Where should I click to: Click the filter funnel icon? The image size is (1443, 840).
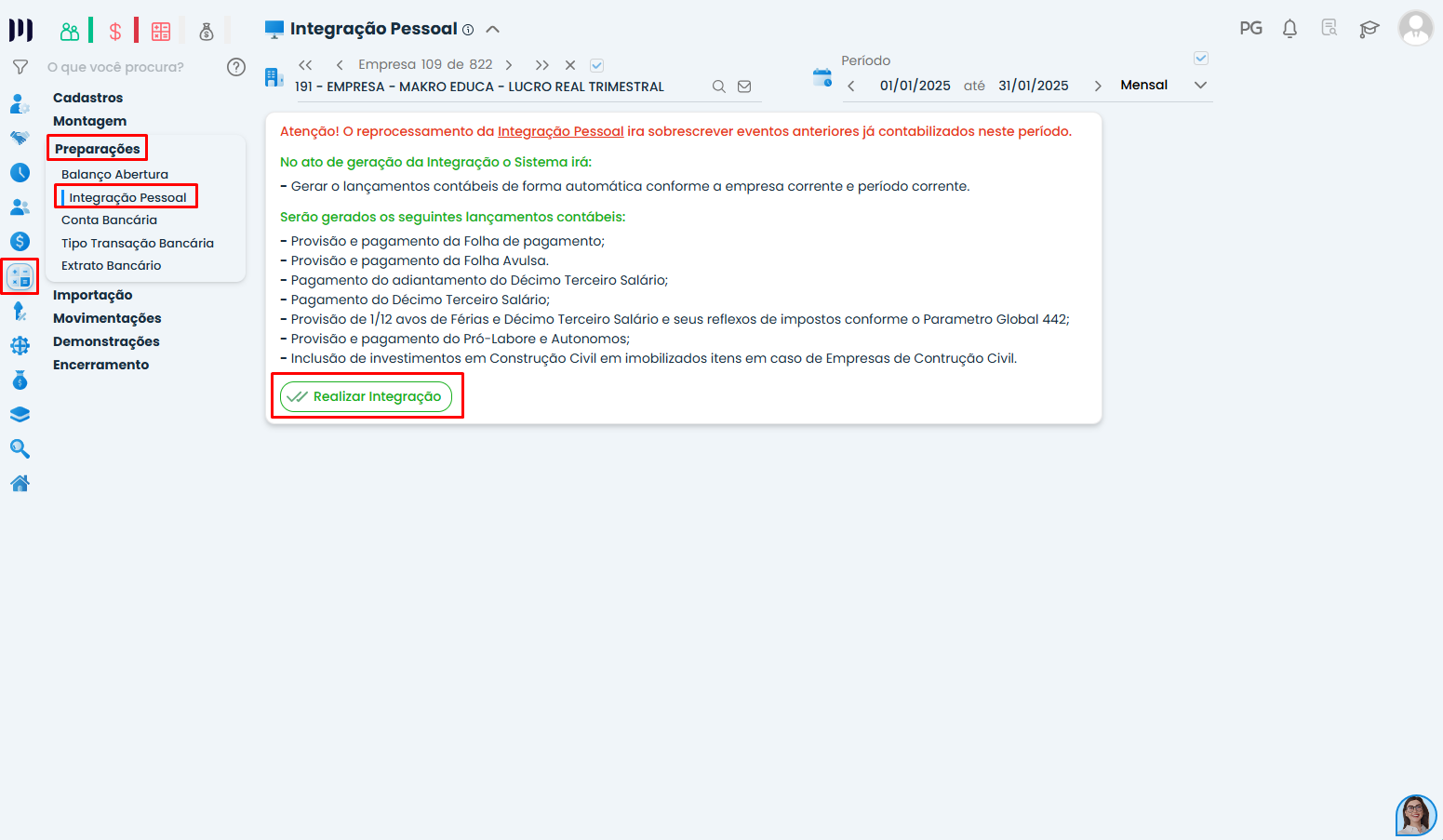point(20,67)
